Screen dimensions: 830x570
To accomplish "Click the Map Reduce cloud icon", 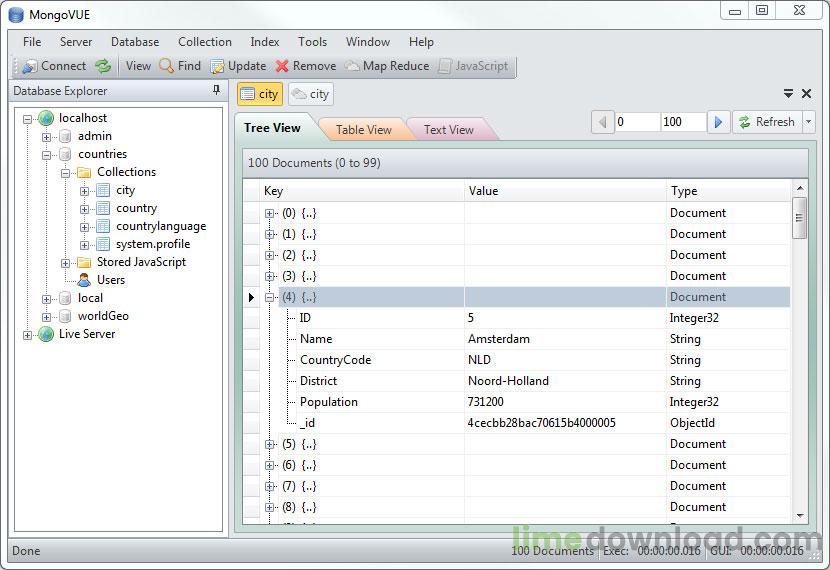I will point(352,66).
